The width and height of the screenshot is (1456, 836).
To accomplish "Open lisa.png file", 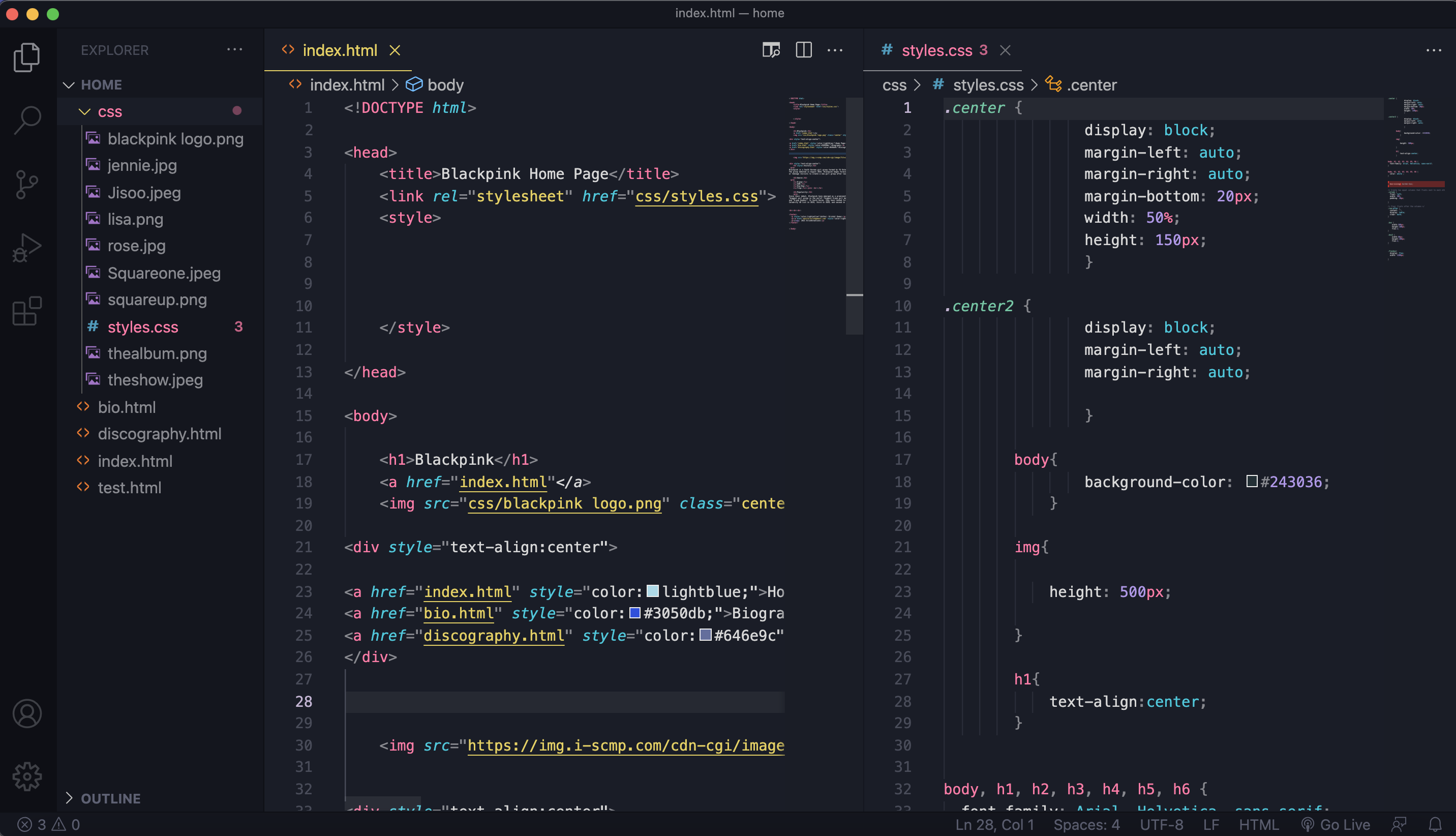I will [135, 219].
